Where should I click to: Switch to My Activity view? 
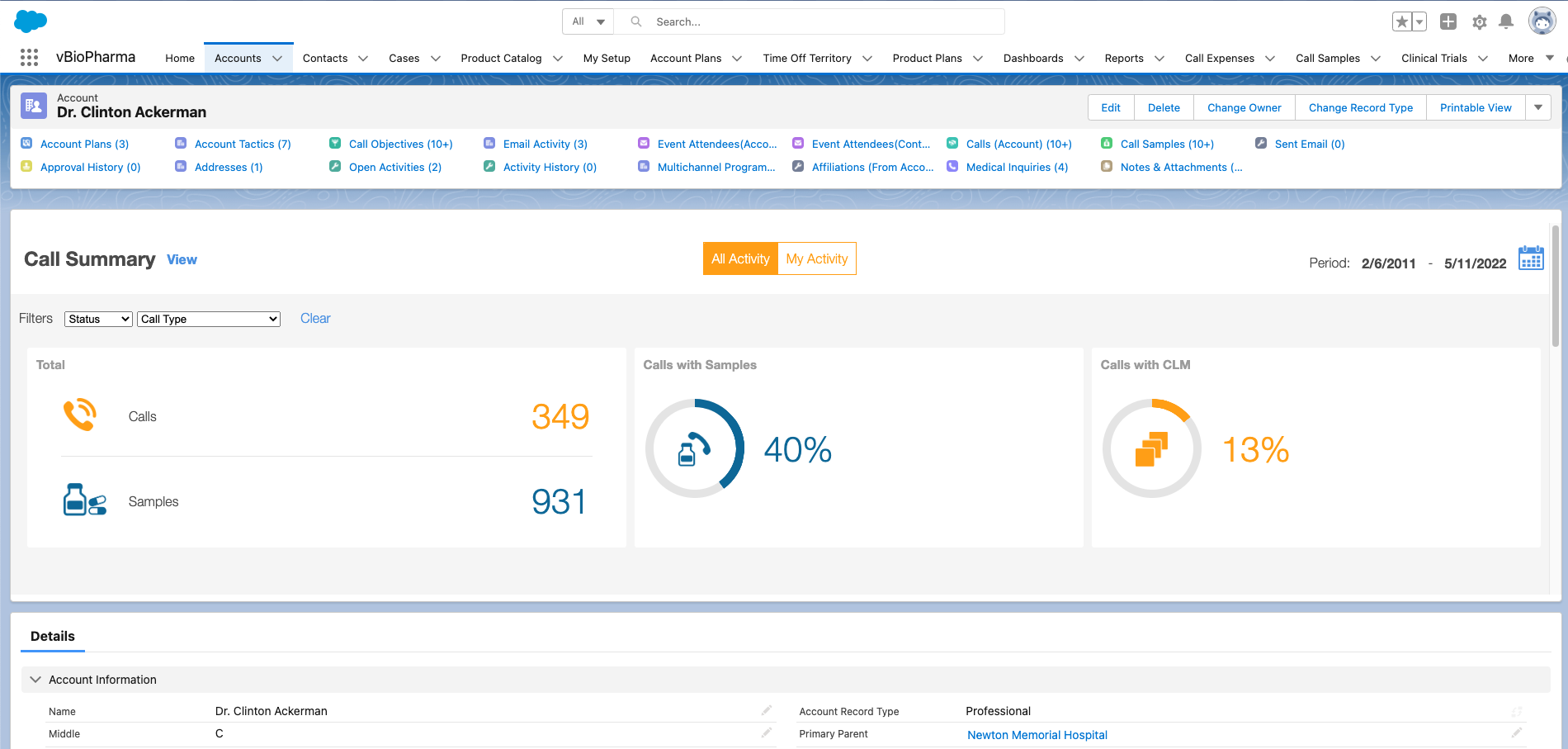click(x=816, y=259)
